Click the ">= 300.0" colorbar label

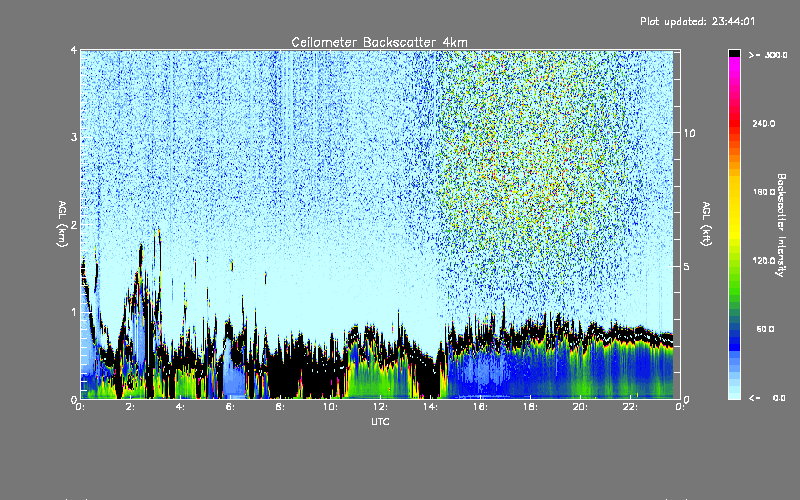[x=768, y=55]
